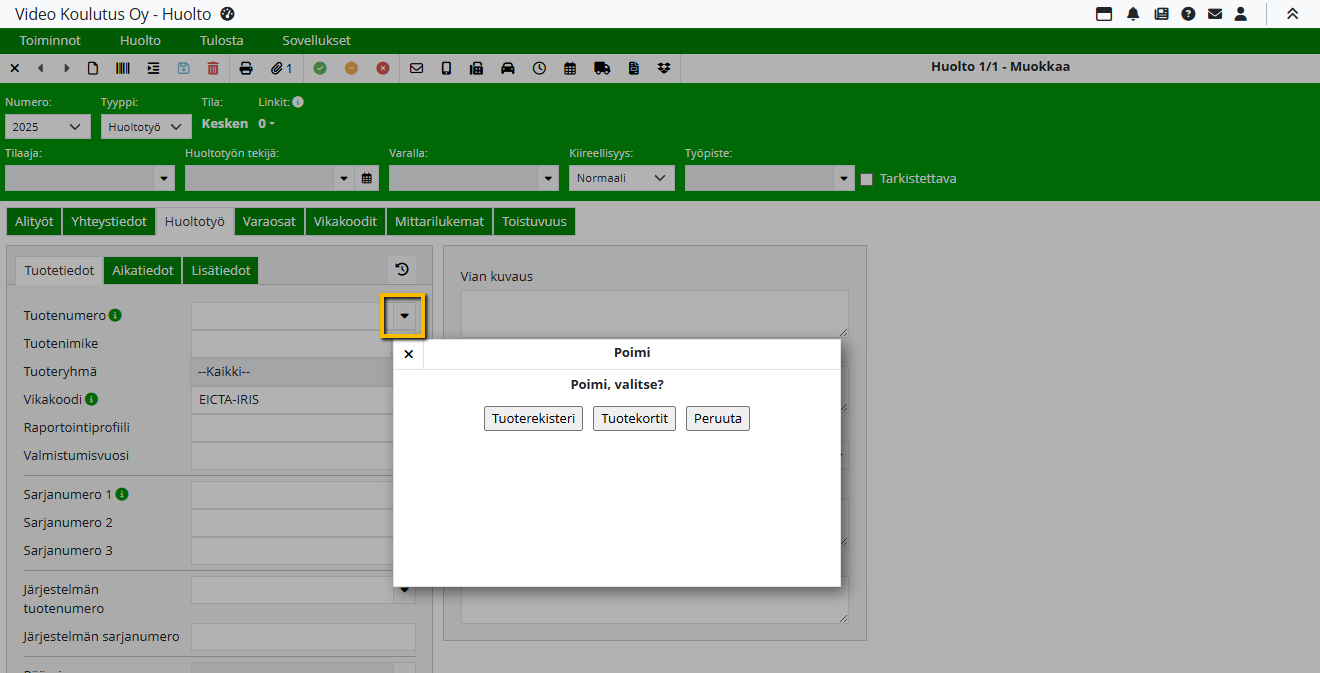
Task: Click the truck delivery icon
Action: [x=602, y=68]
